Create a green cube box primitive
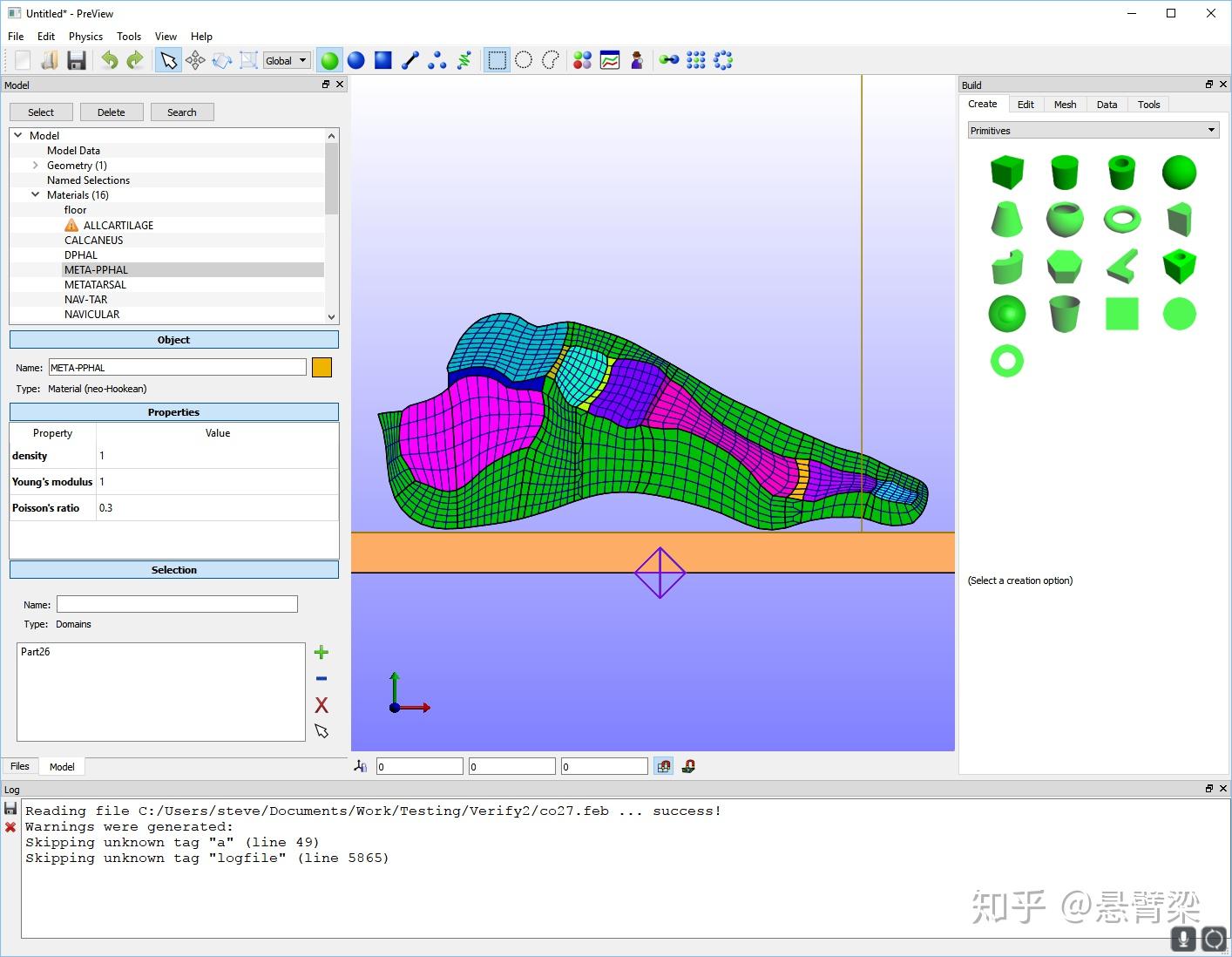Viewport: 1232px width, 957px height. (x=1006, y=172)
